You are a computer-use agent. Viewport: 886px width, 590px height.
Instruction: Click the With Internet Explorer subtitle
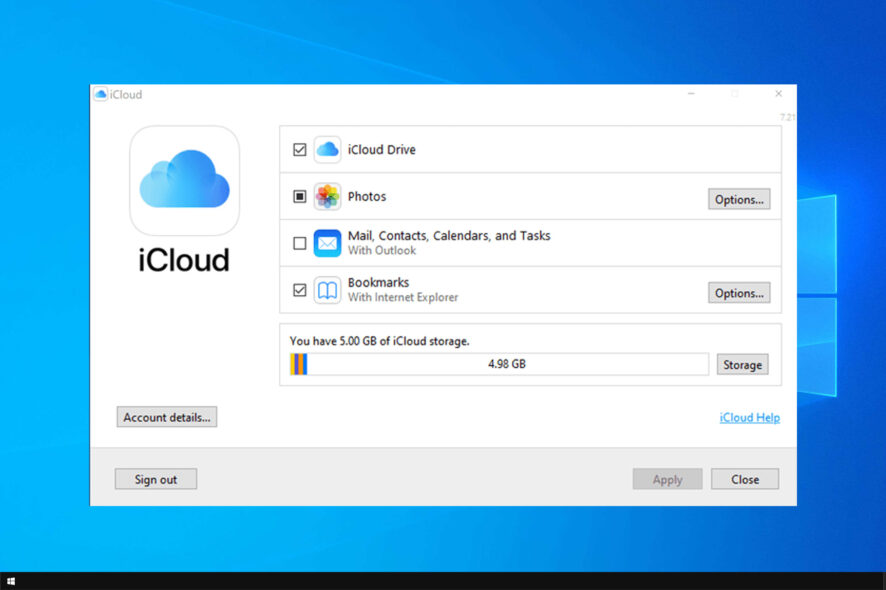pyautogui.click(x=403, y=298)
